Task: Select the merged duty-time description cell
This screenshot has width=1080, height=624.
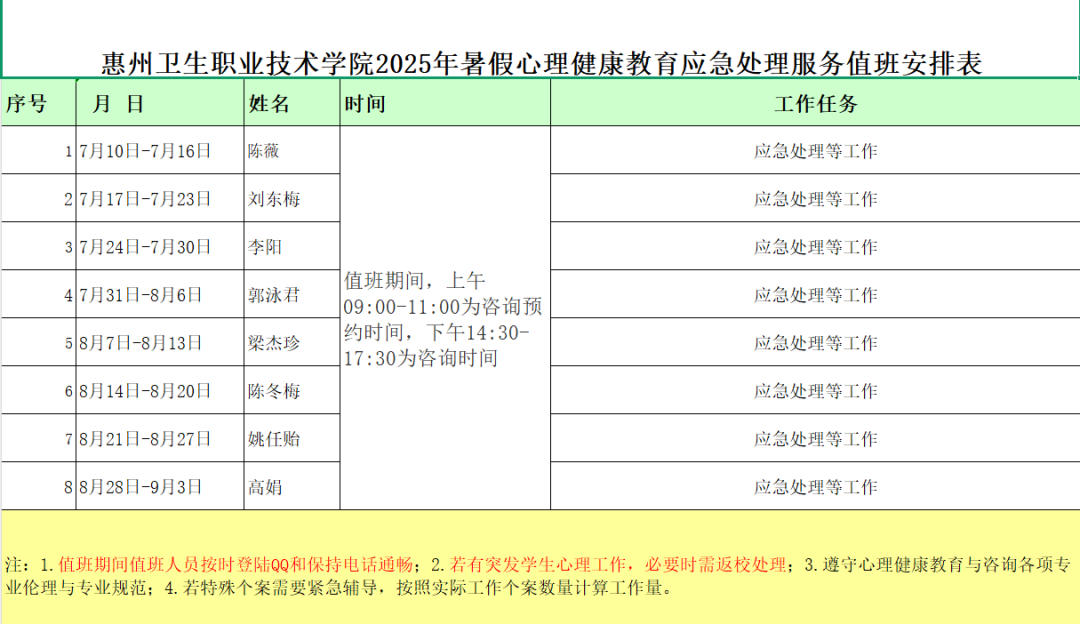Action: pos(445,318)
